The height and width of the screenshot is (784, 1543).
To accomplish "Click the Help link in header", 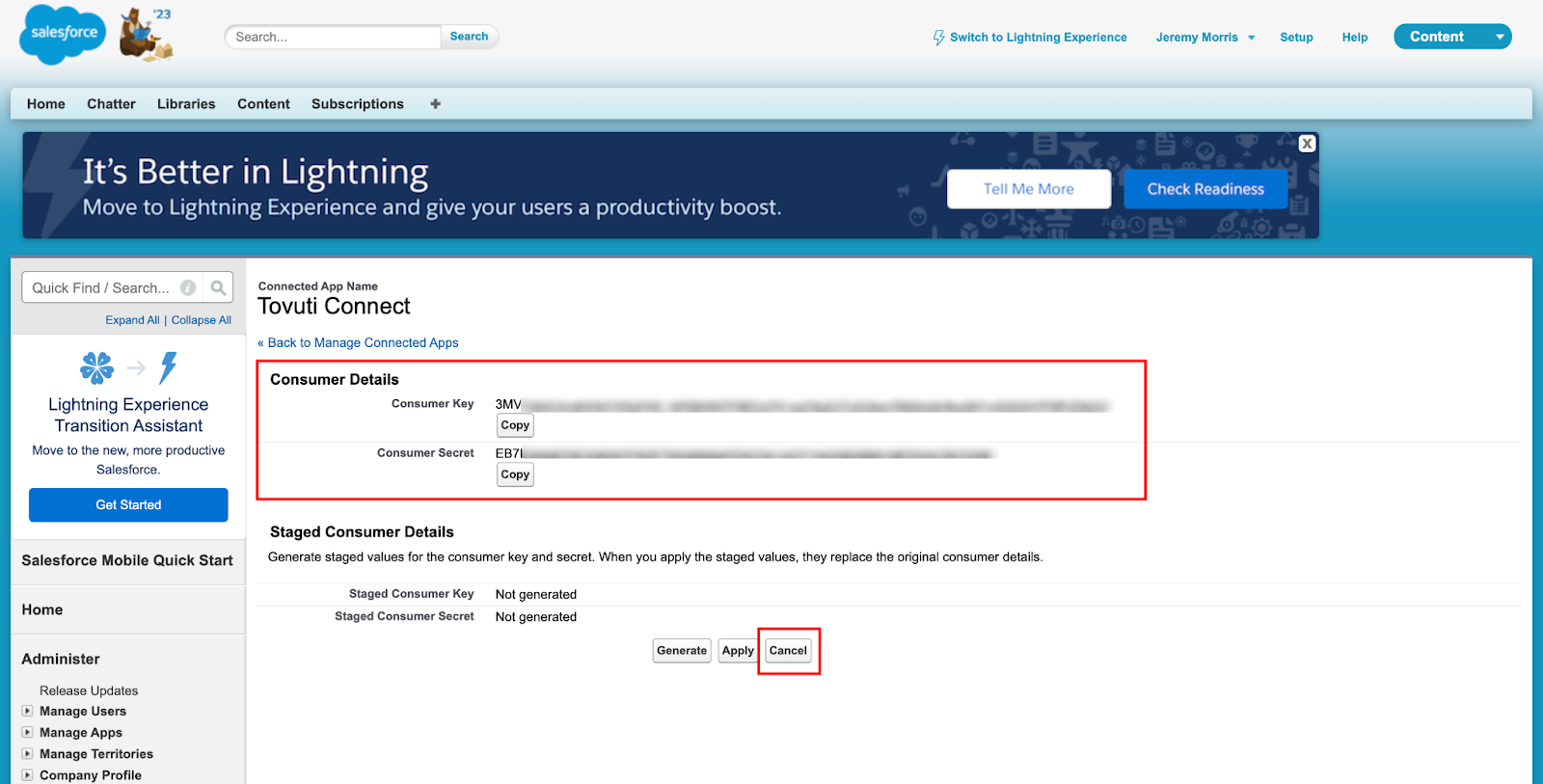I will (x=1355, y=38).
